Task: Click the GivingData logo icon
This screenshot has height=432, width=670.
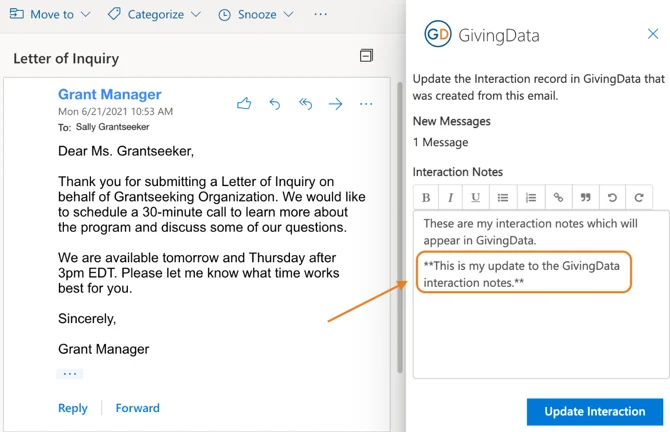Action: click(x=438, y=34)
